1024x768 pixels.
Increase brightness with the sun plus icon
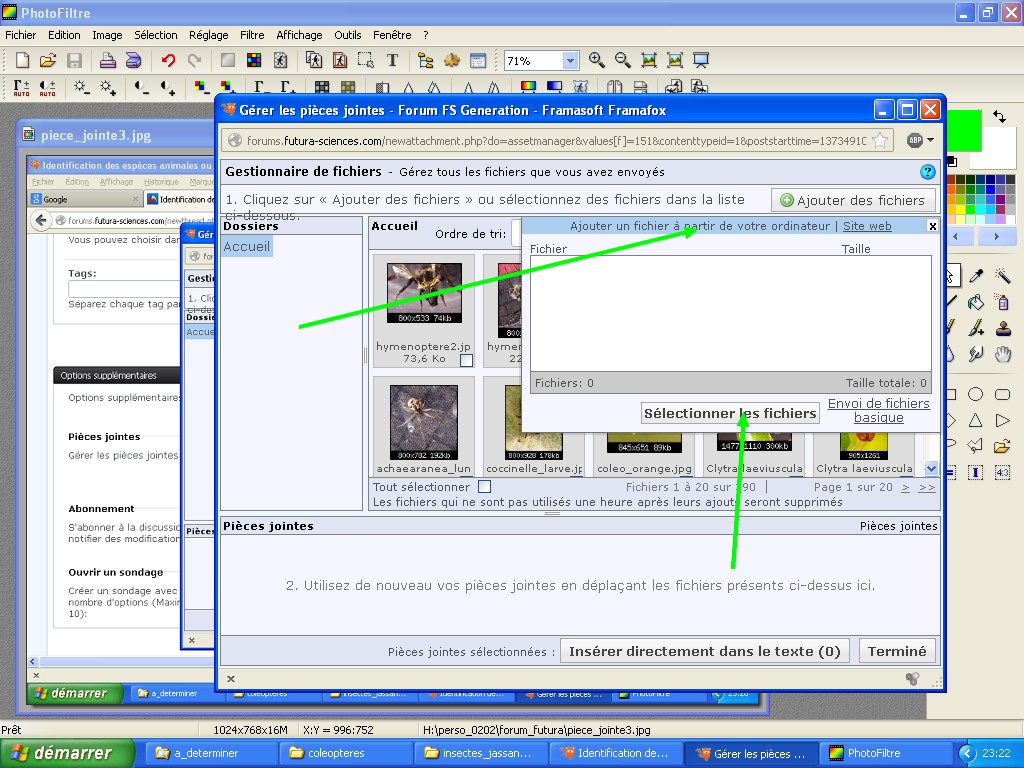coord(108,88)
